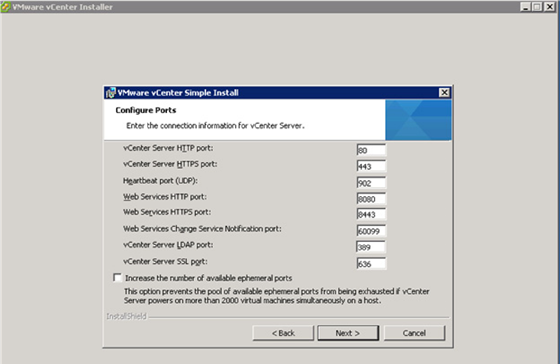Click the Heartbeat port (UDP) label

[x=160, y=181]
